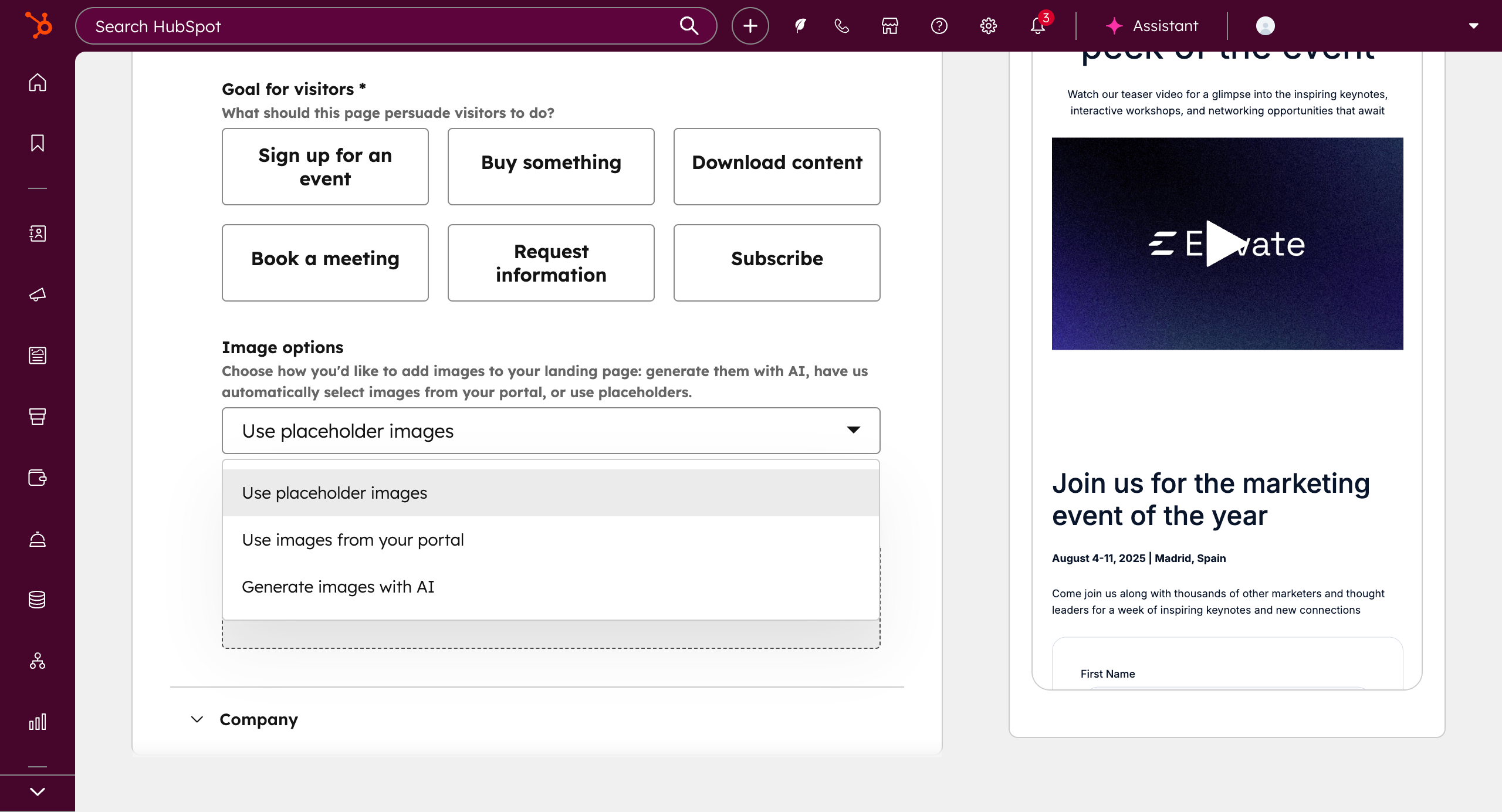This screenshot has height=812, width=1502.
Task: Open settings gear icon
Action: click(x=988, y=26)
